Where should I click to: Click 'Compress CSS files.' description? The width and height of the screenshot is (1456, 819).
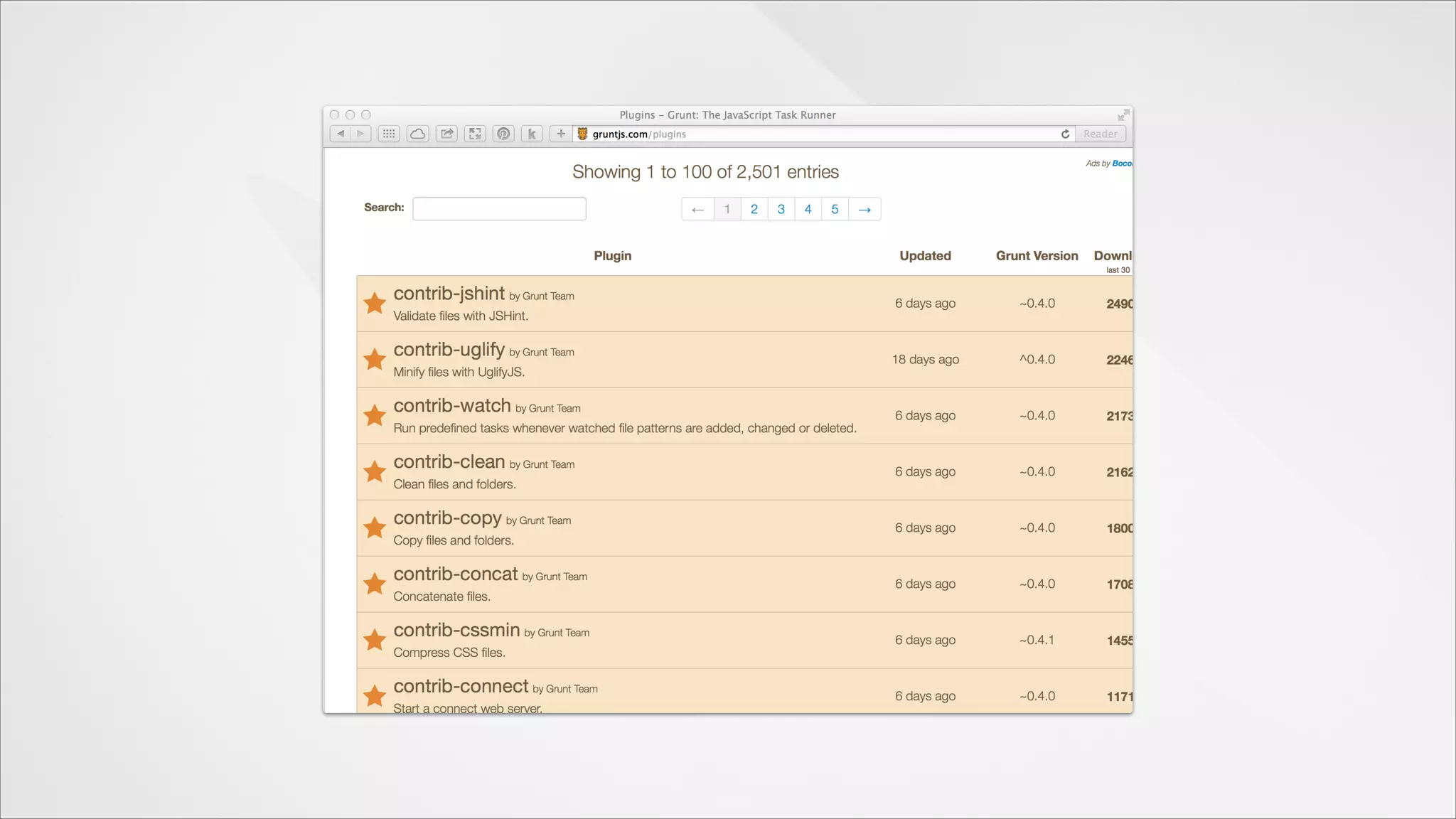449,653
